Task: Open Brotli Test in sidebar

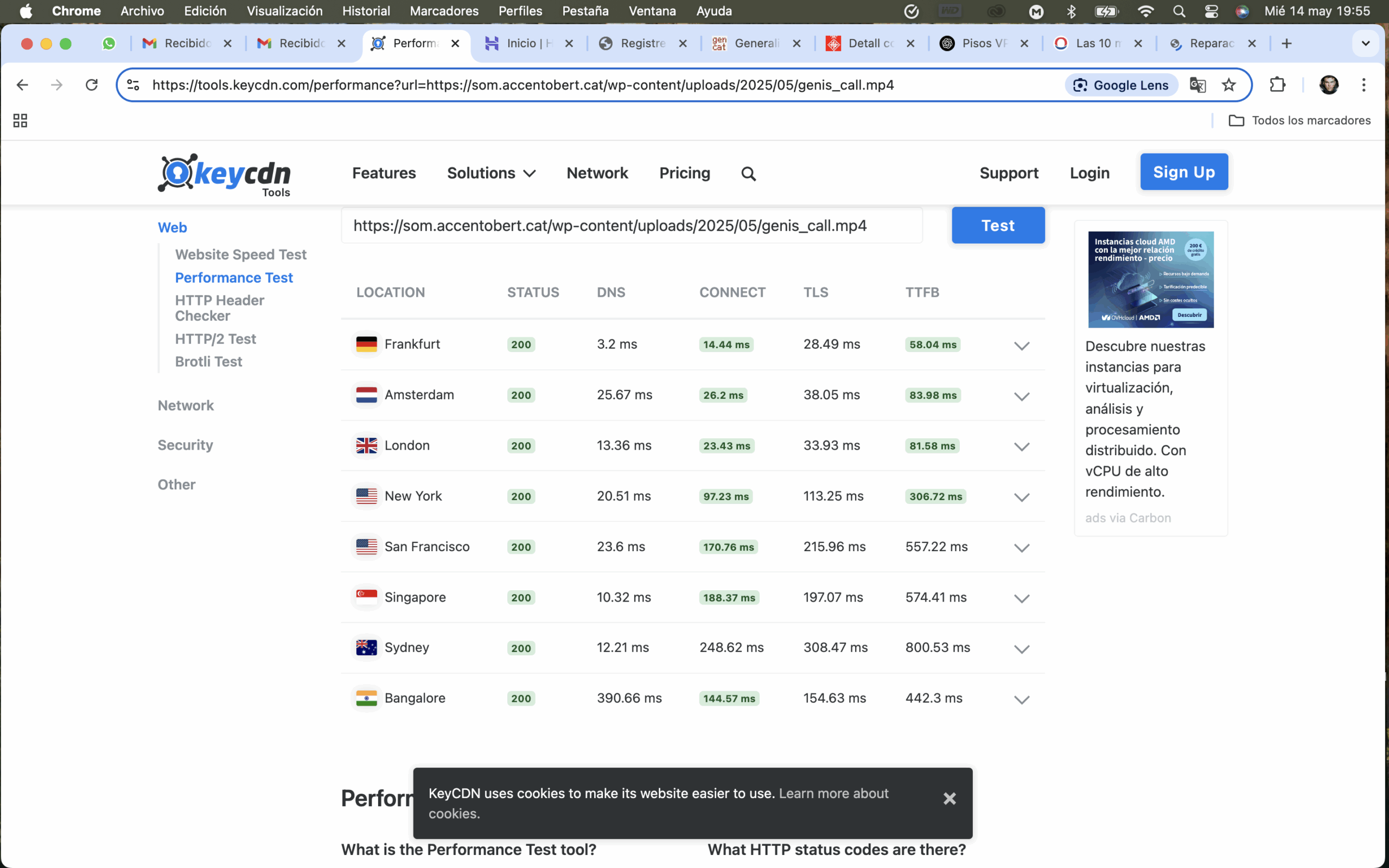Action: pyautogui.click(x=208, y=362)
